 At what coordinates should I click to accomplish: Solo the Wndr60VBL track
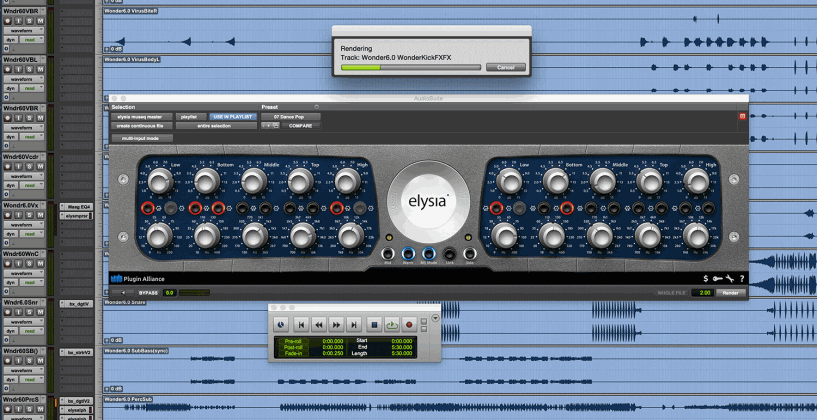pyautogui.click(x=29, y=69)
